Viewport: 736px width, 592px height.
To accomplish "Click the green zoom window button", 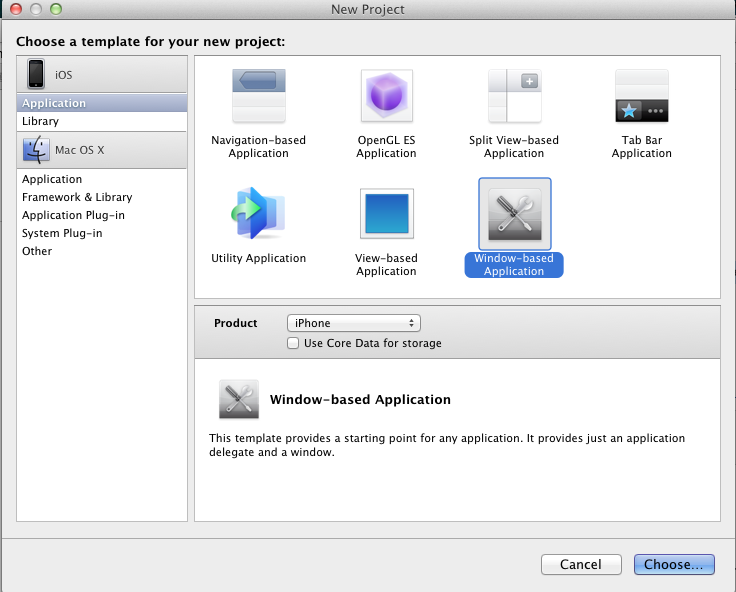I will (56, 9).
